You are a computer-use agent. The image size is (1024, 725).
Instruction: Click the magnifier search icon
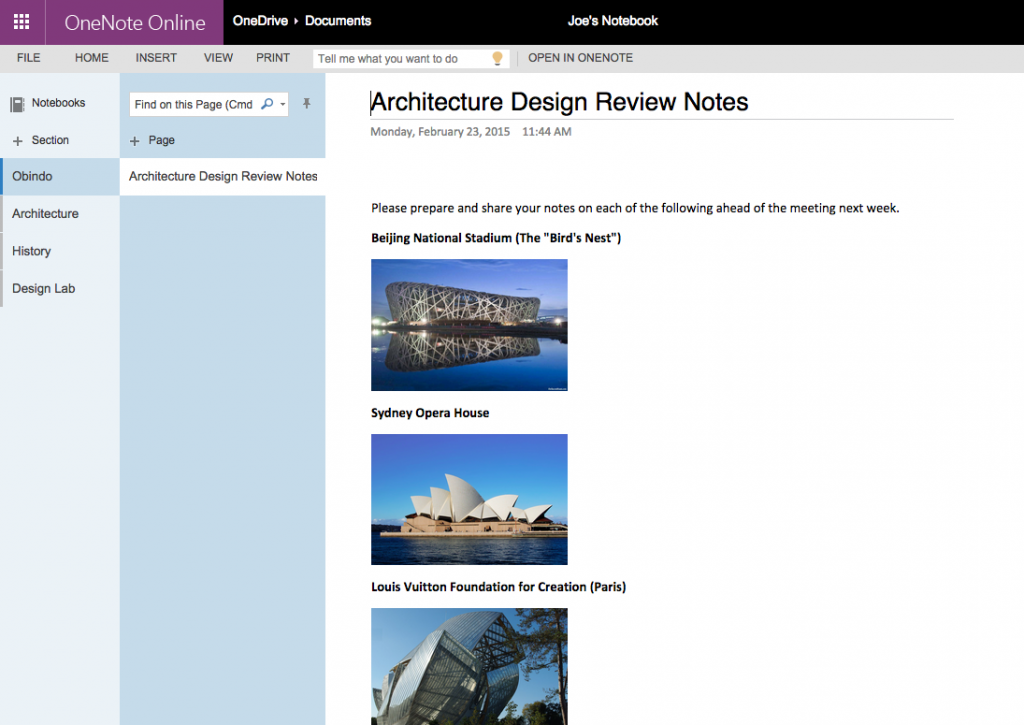point(267,104)
